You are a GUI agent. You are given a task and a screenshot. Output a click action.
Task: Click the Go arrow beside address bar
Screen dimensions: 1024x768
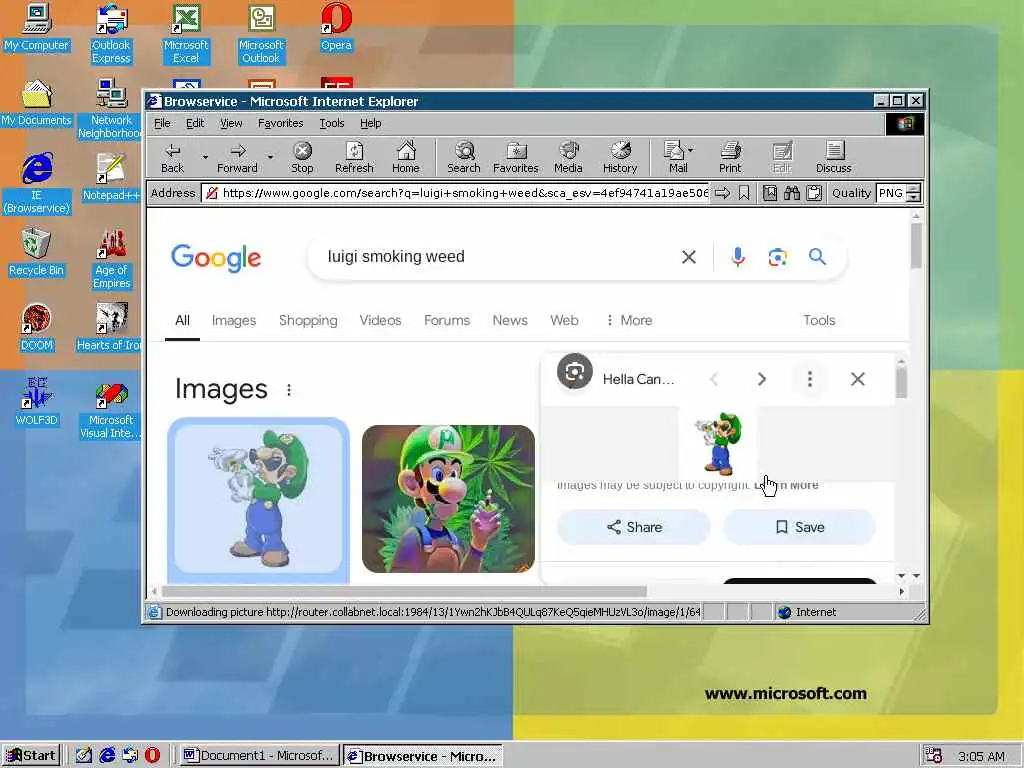pyautogui.click(x=722, y=193)
